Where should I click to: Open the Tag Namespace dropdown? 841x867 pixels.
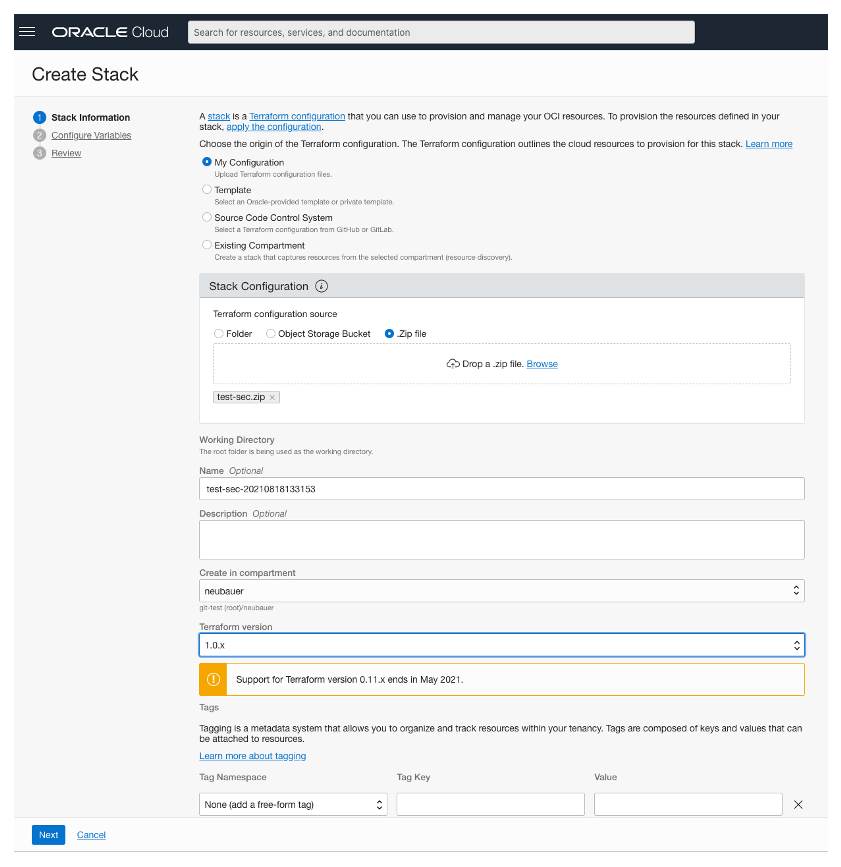tap(293, 804)
